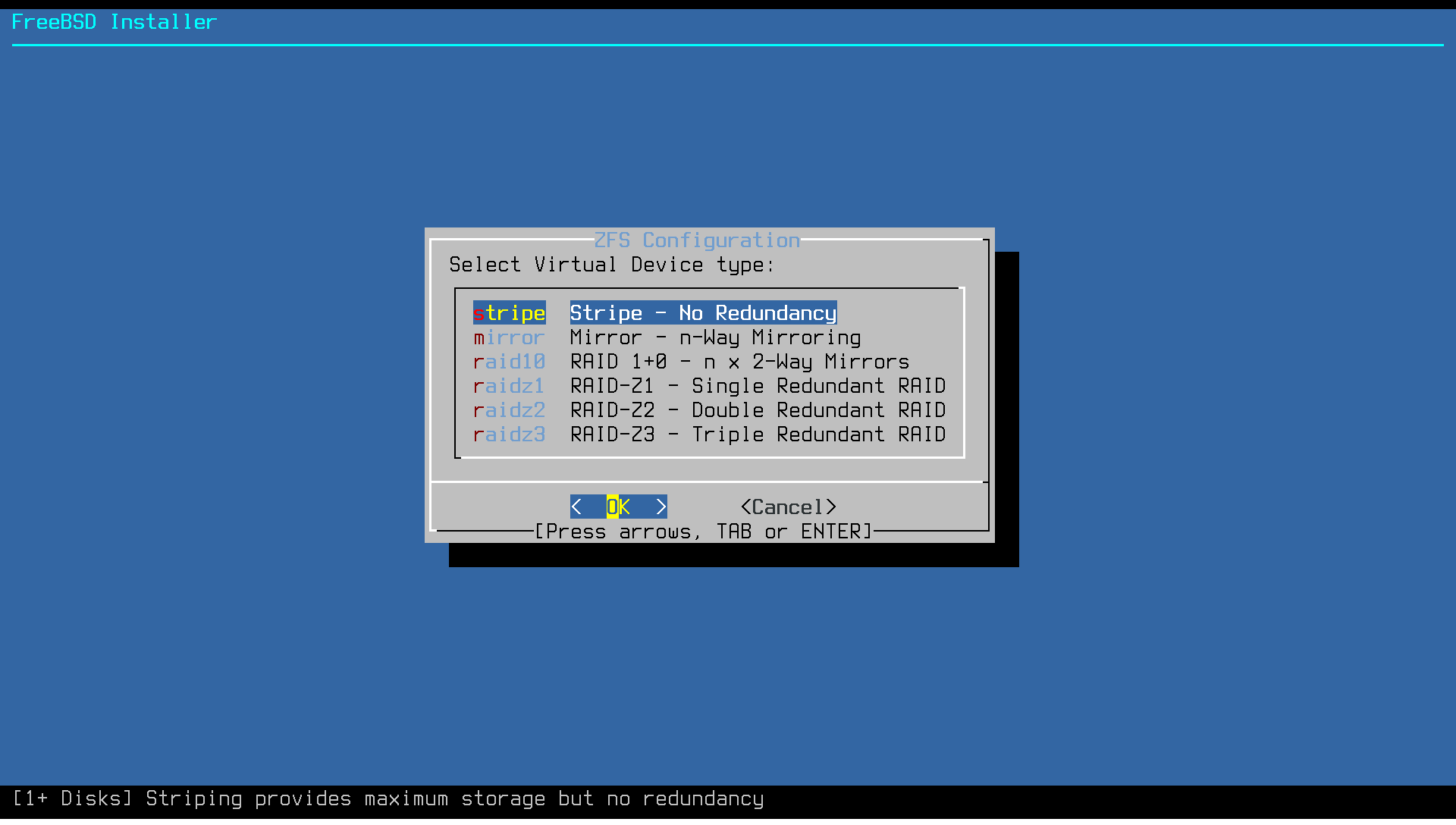This screenshot has height=825, width=1456.
Task: Select the mirror menu tag
Action: point(509,337)
